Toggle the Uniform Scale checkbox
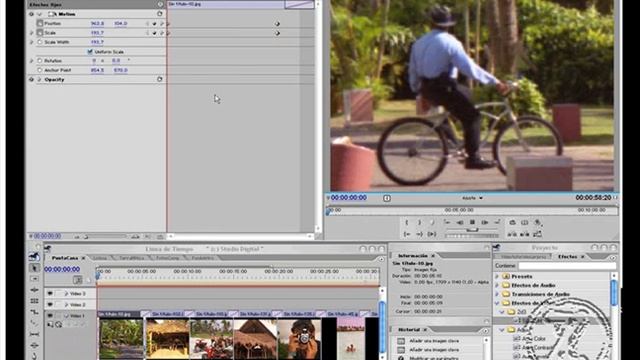The image size is (640, 360). point(90,52)
